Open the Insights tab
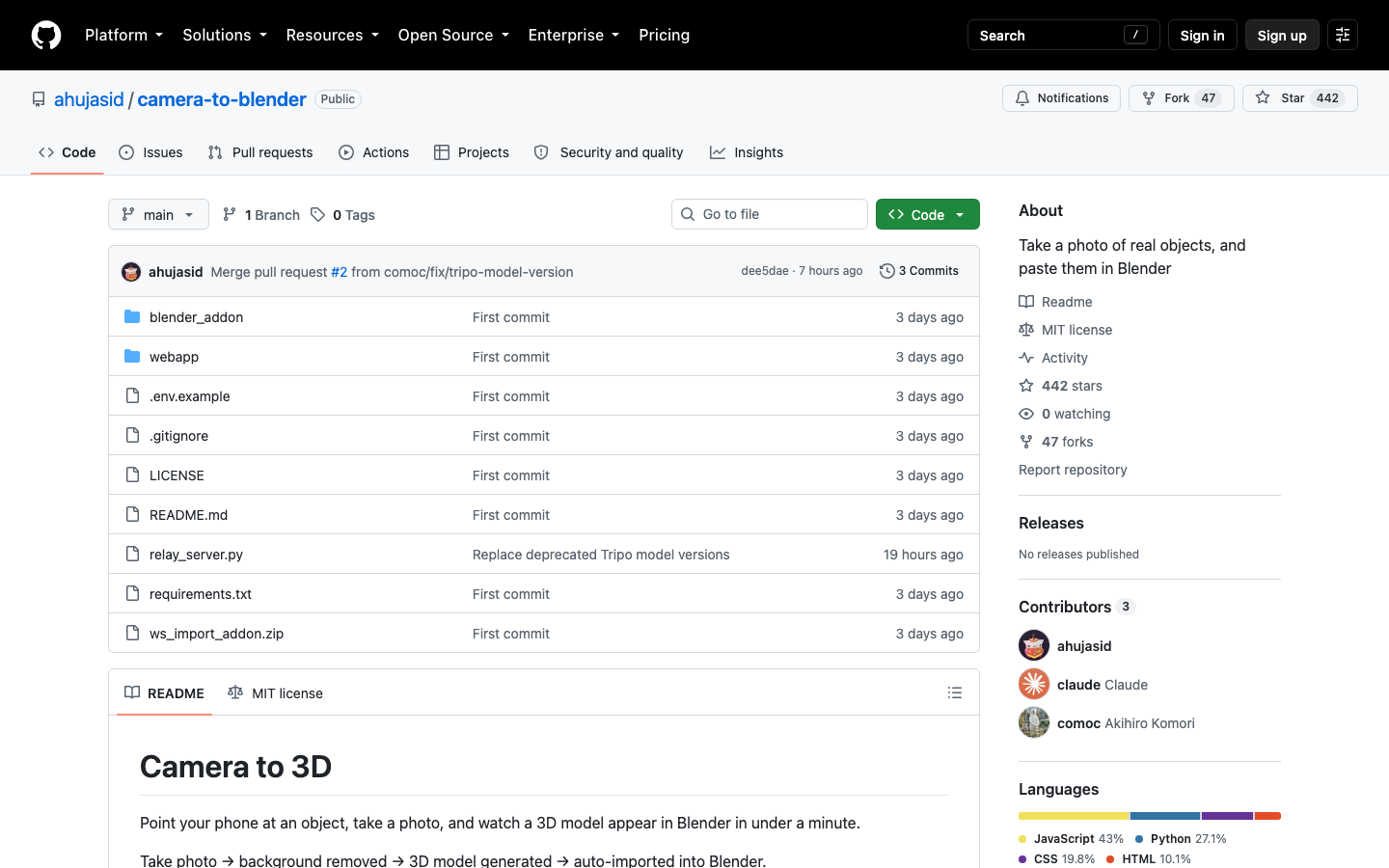This screenshot has height=868, width=1389. point(747,152)
